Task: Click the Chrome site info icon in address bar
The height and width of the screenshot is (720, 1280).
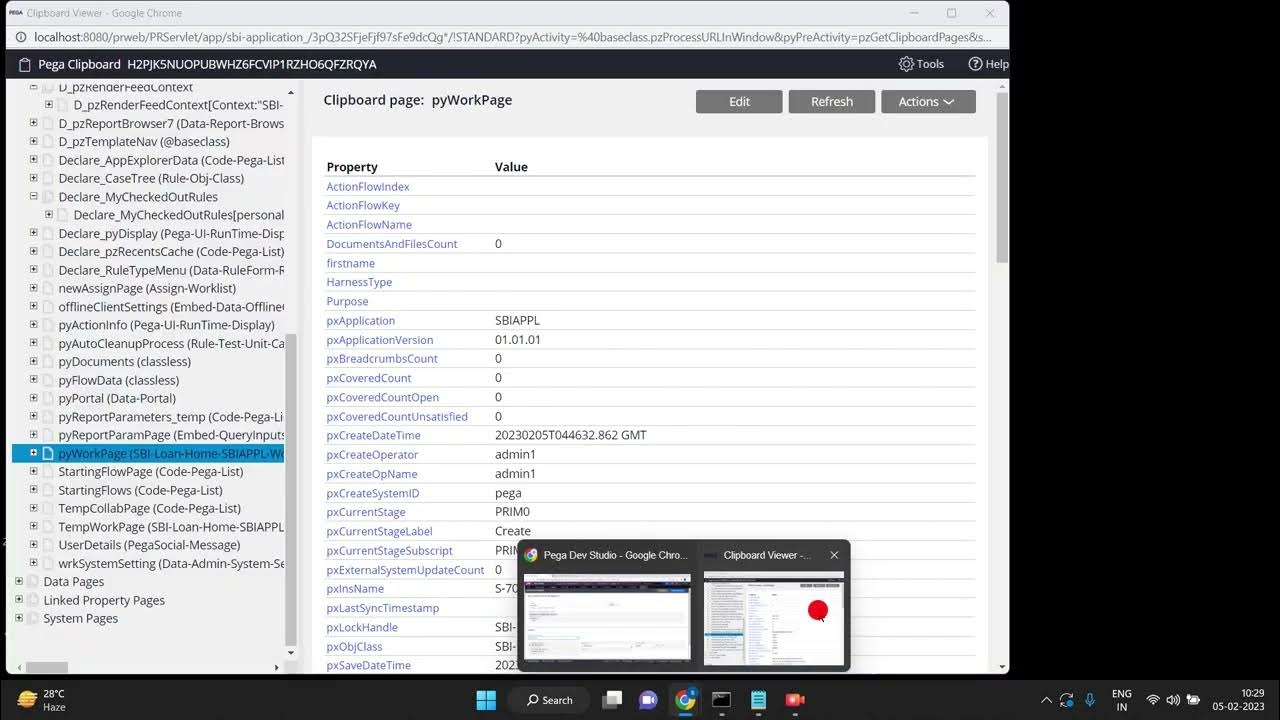Action: tap(21, 37)
